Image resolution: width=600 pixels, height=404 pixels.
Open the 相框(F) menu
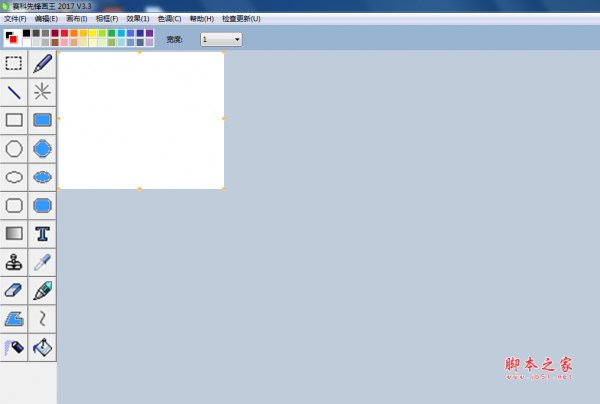point(107,19)
